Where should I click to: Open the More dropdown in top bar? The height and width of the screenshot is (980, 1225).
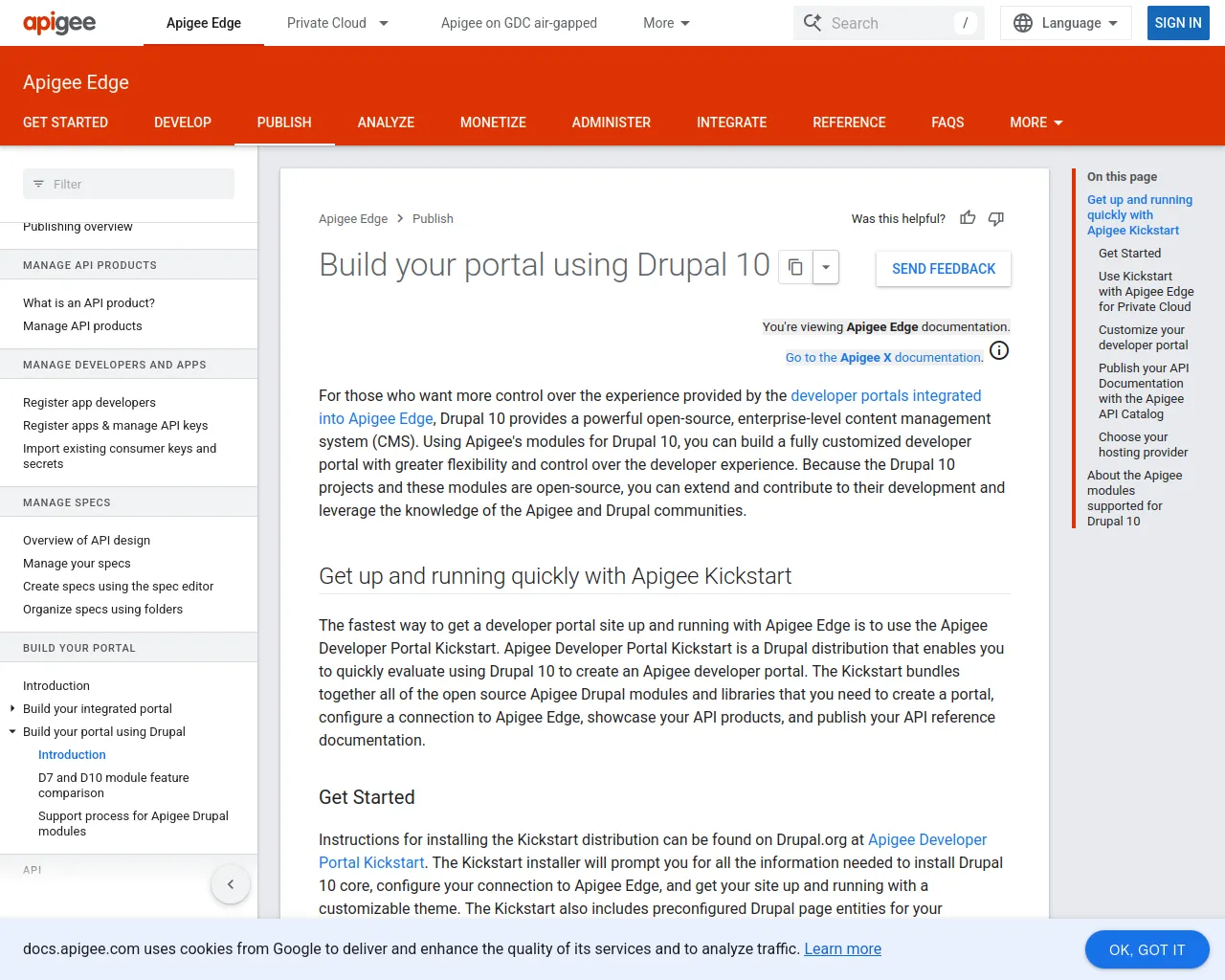[x=666, y=23]
